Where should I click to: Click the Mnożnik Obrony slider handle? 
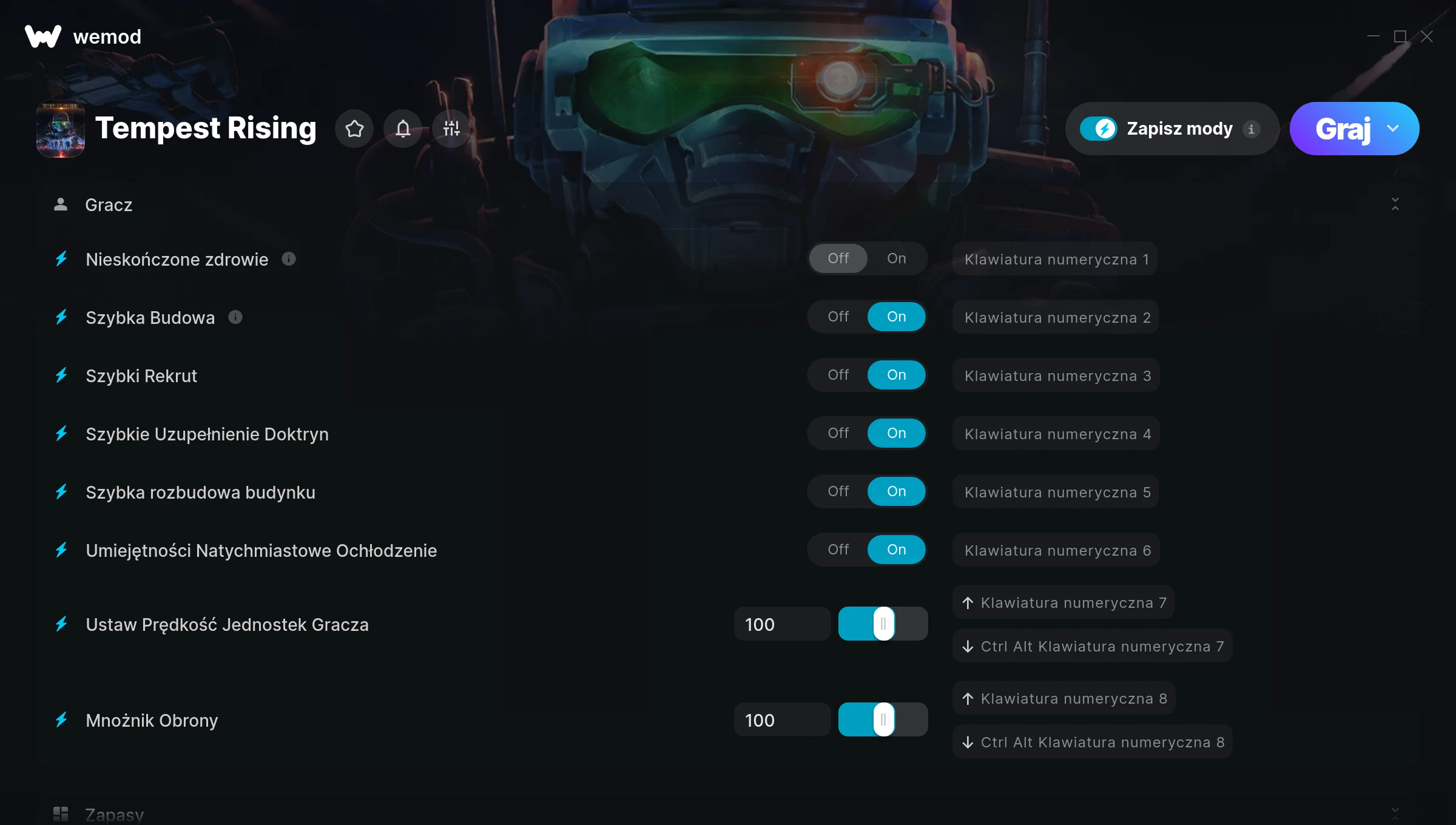[883, 720]
